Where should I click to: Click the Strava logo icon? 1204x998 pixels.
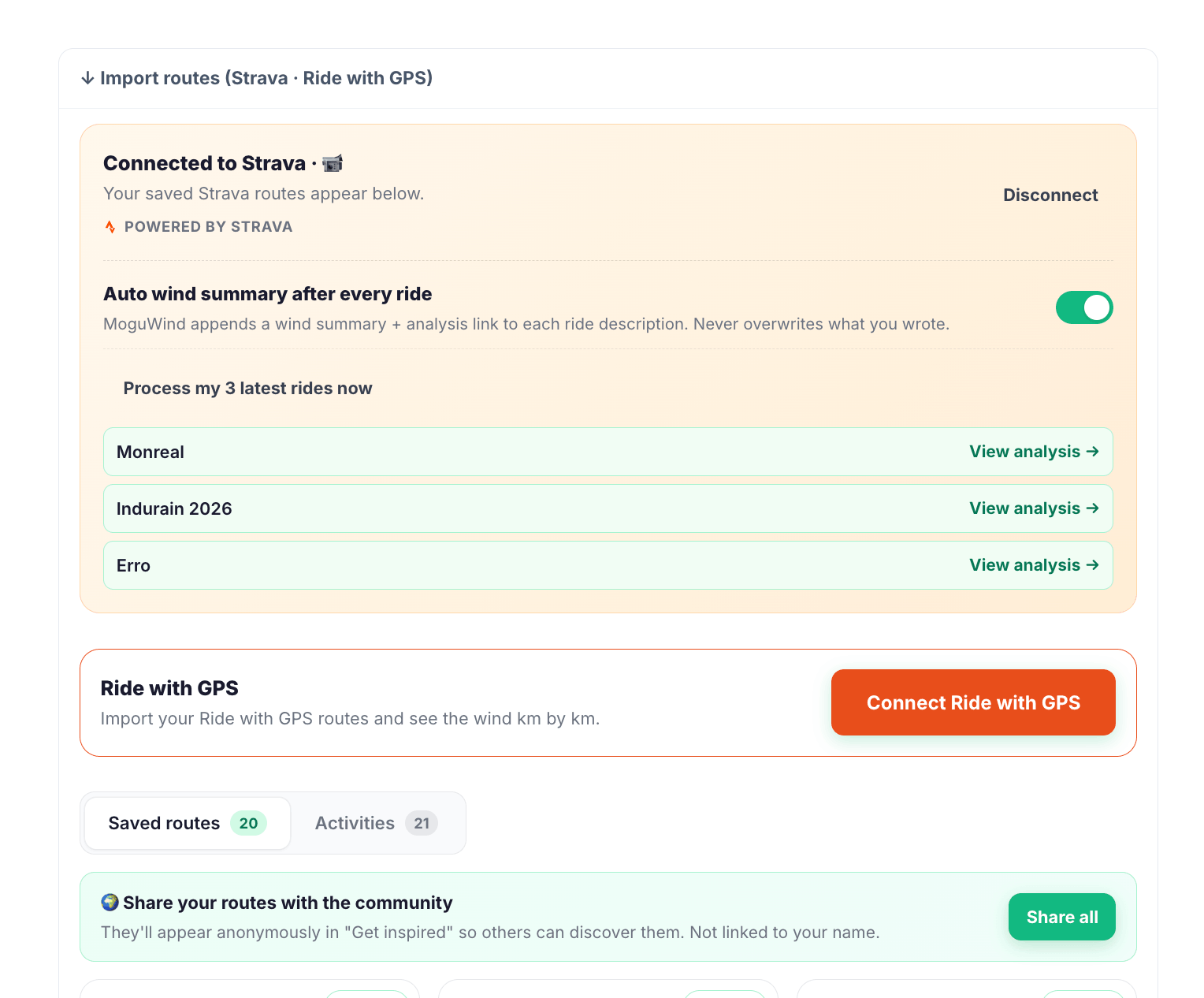click(x=110, y=227)
